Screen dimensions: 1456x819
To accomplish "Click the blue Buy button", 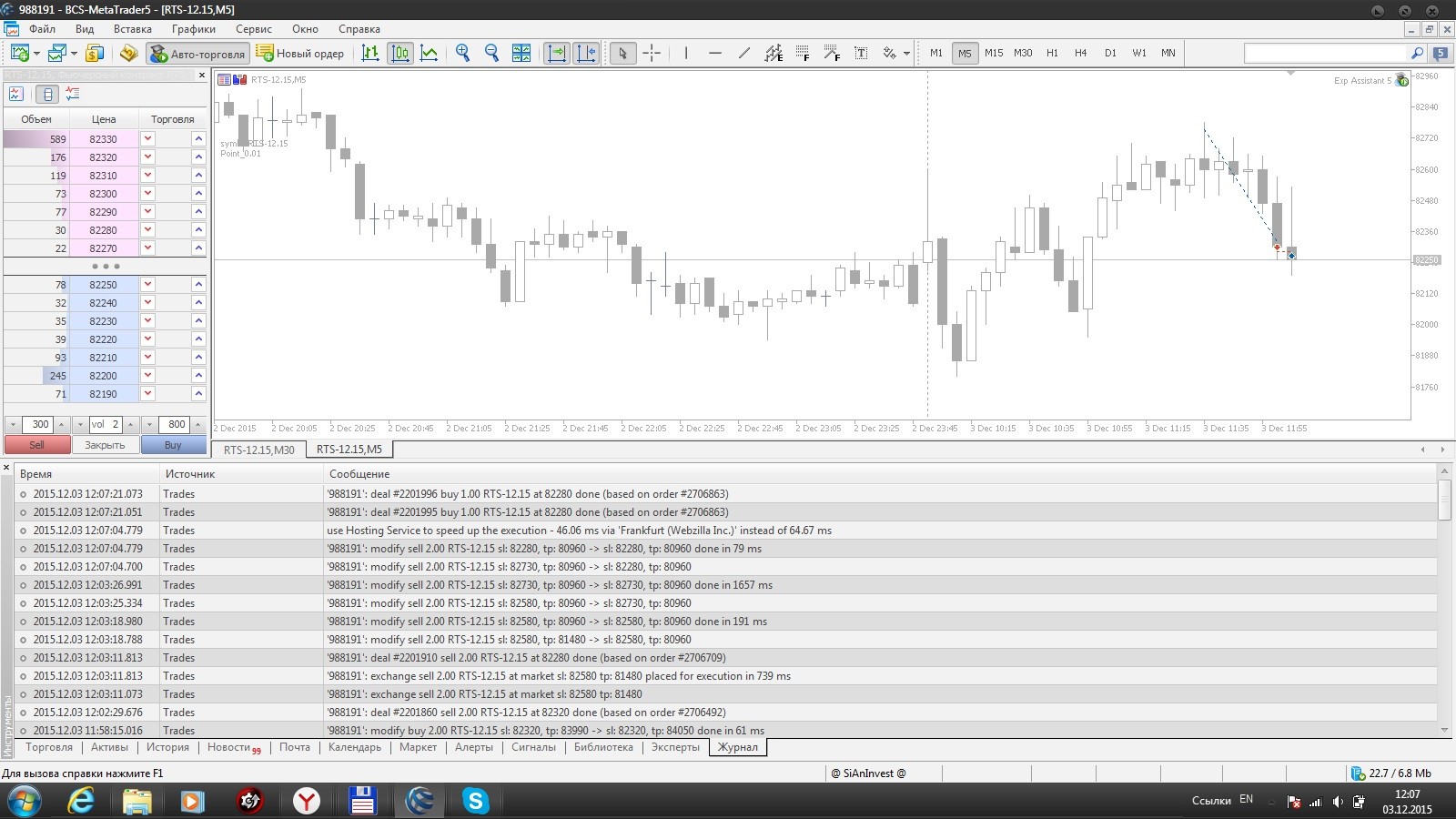I will click(x=173, y=445).
